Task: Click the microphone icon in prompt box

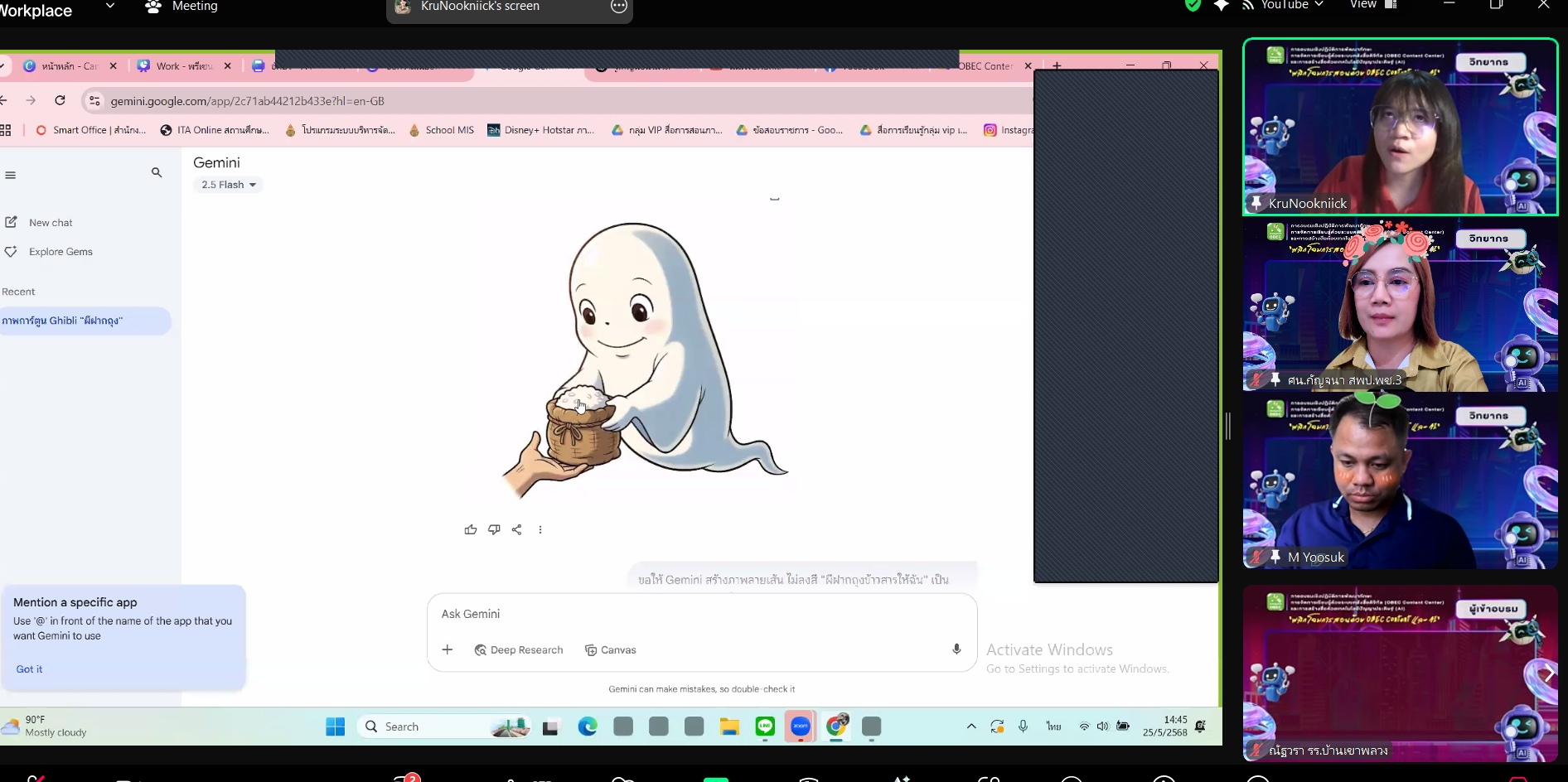Action: pos(956,649)
